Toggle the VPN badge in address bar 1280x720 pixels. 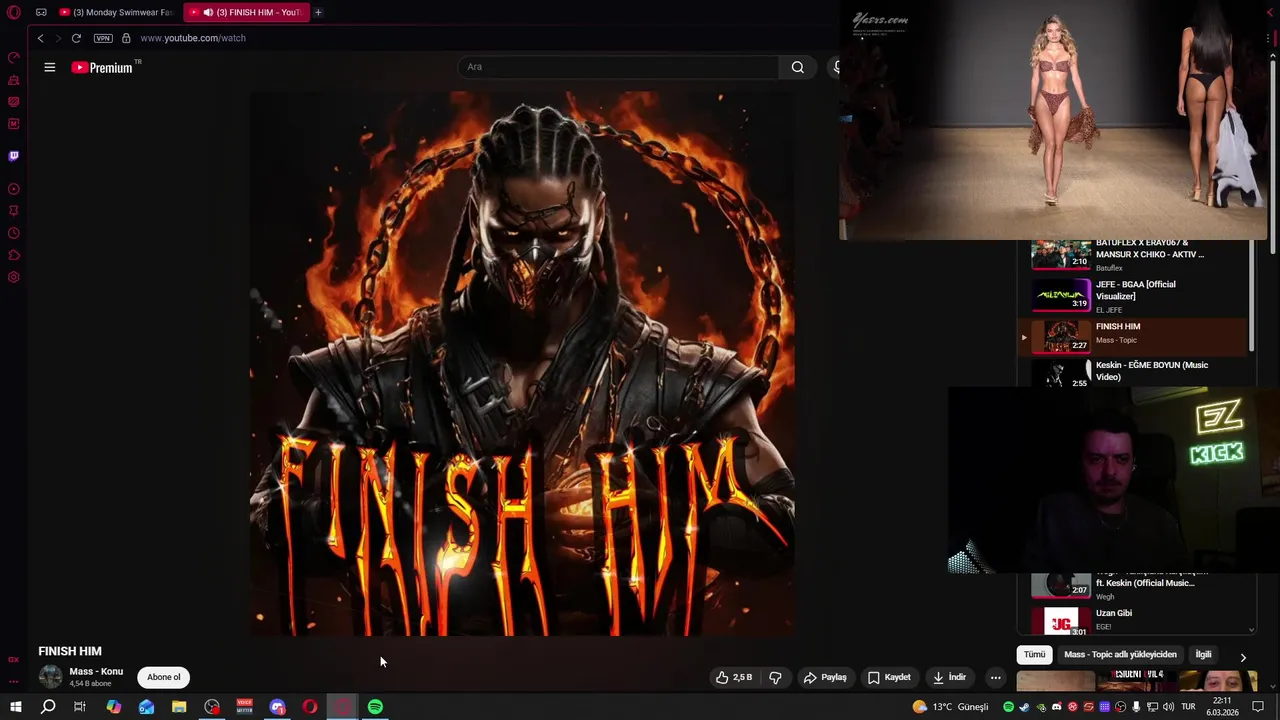tap(103, 38)
